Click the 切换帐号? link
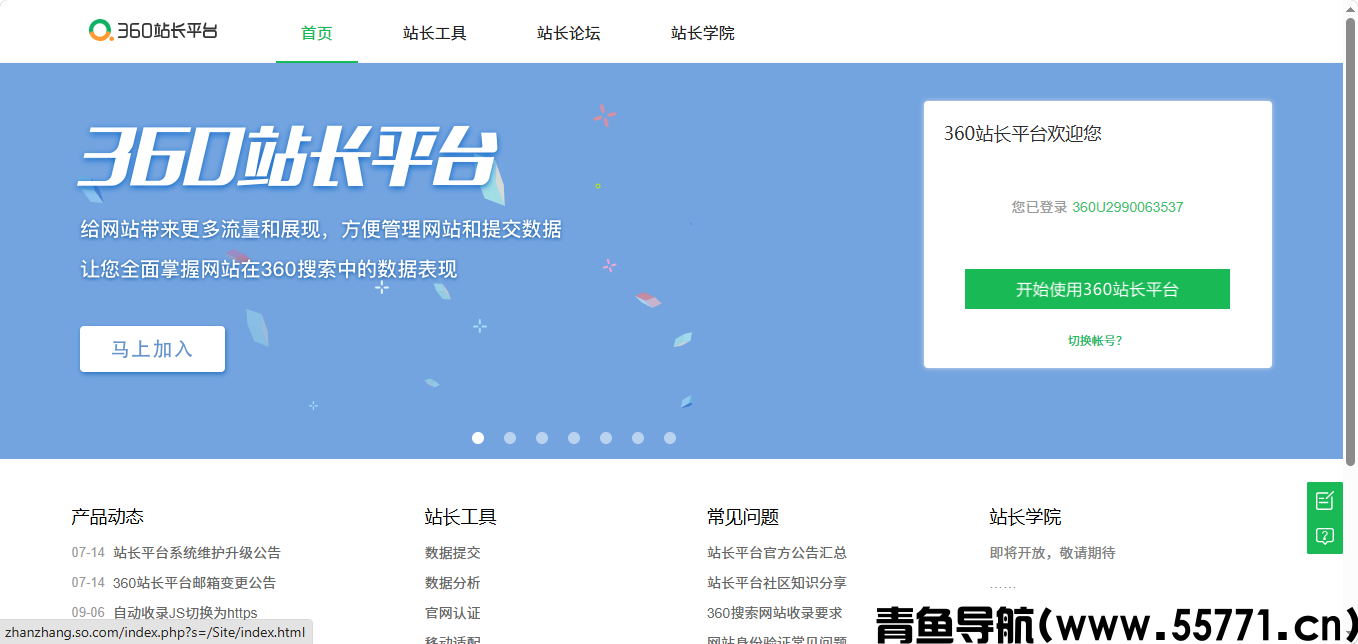 click(1095, 340)
